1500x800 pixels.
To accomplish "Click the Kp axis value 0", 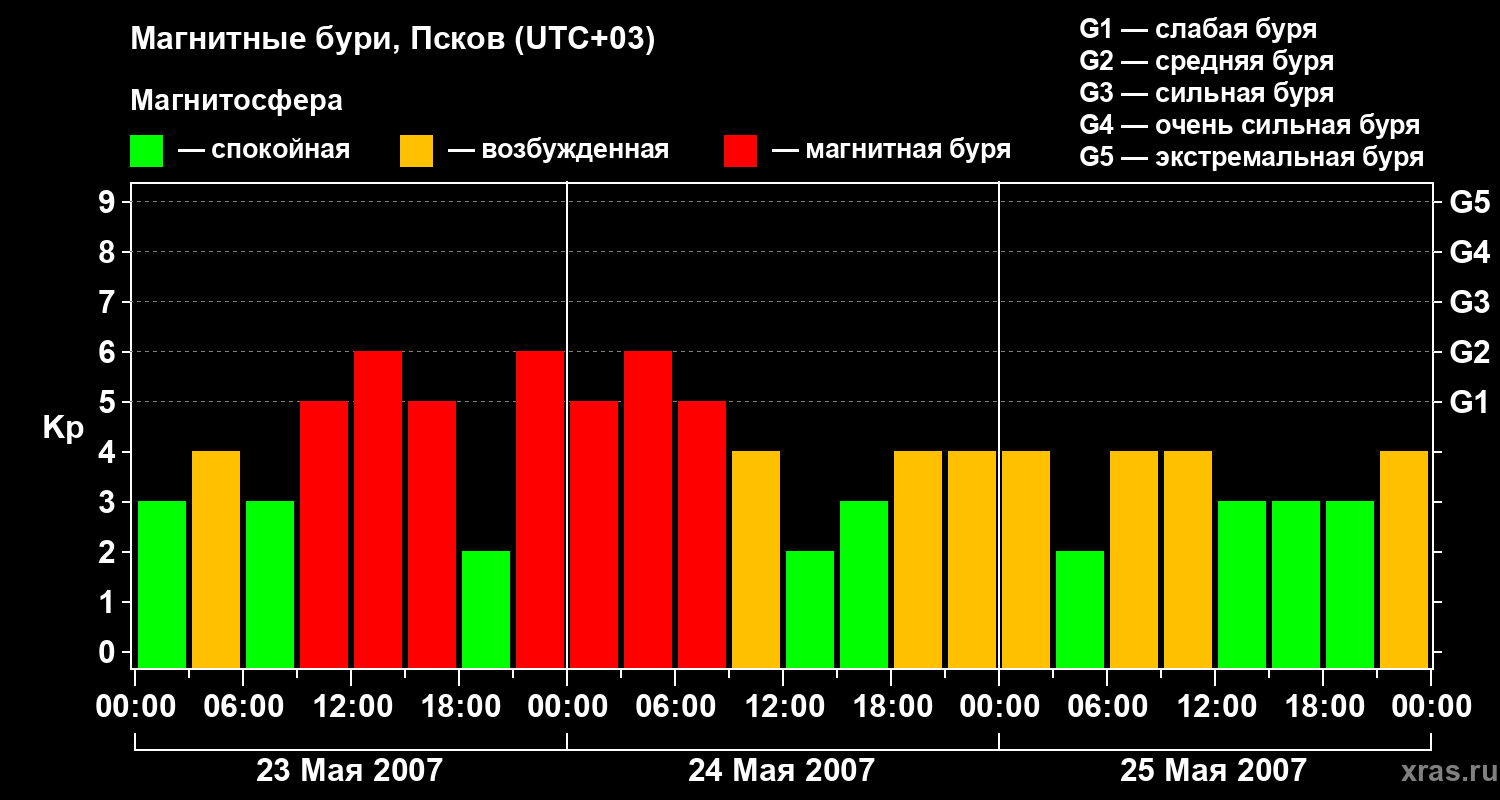I will click(109, 652).
